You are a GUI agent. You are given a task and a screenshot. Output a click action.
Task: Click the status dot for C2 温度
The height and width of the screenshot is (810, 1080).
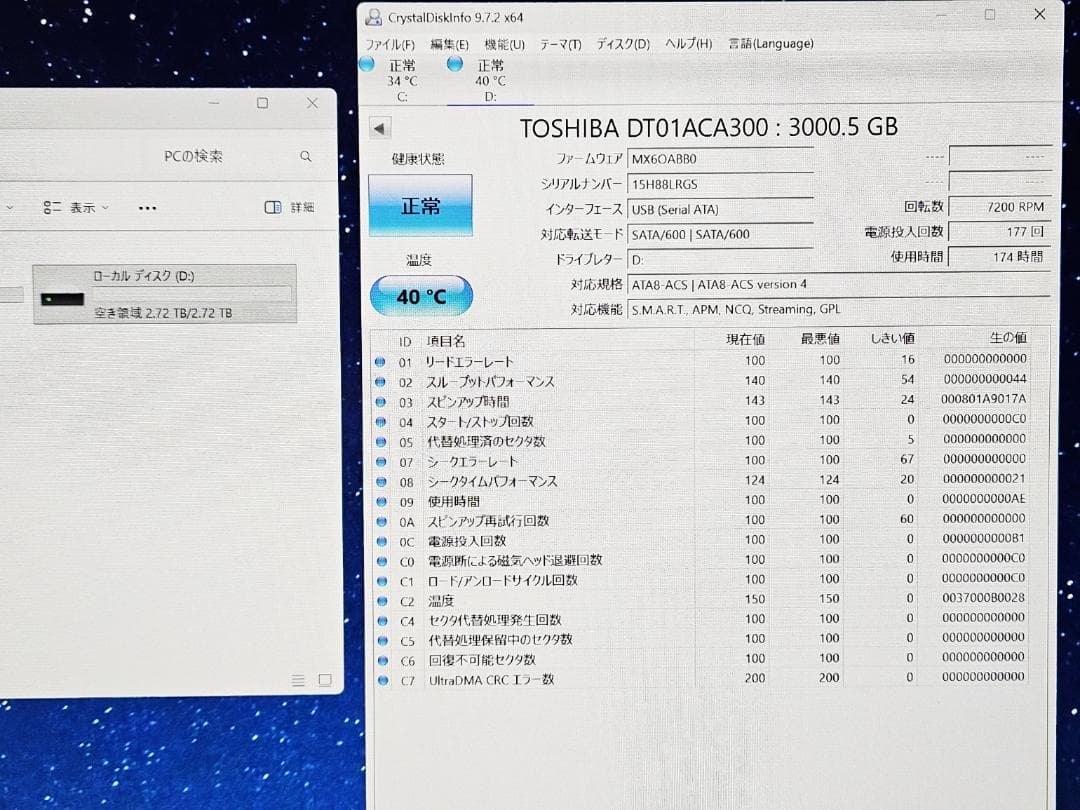(x=382, y=601)
